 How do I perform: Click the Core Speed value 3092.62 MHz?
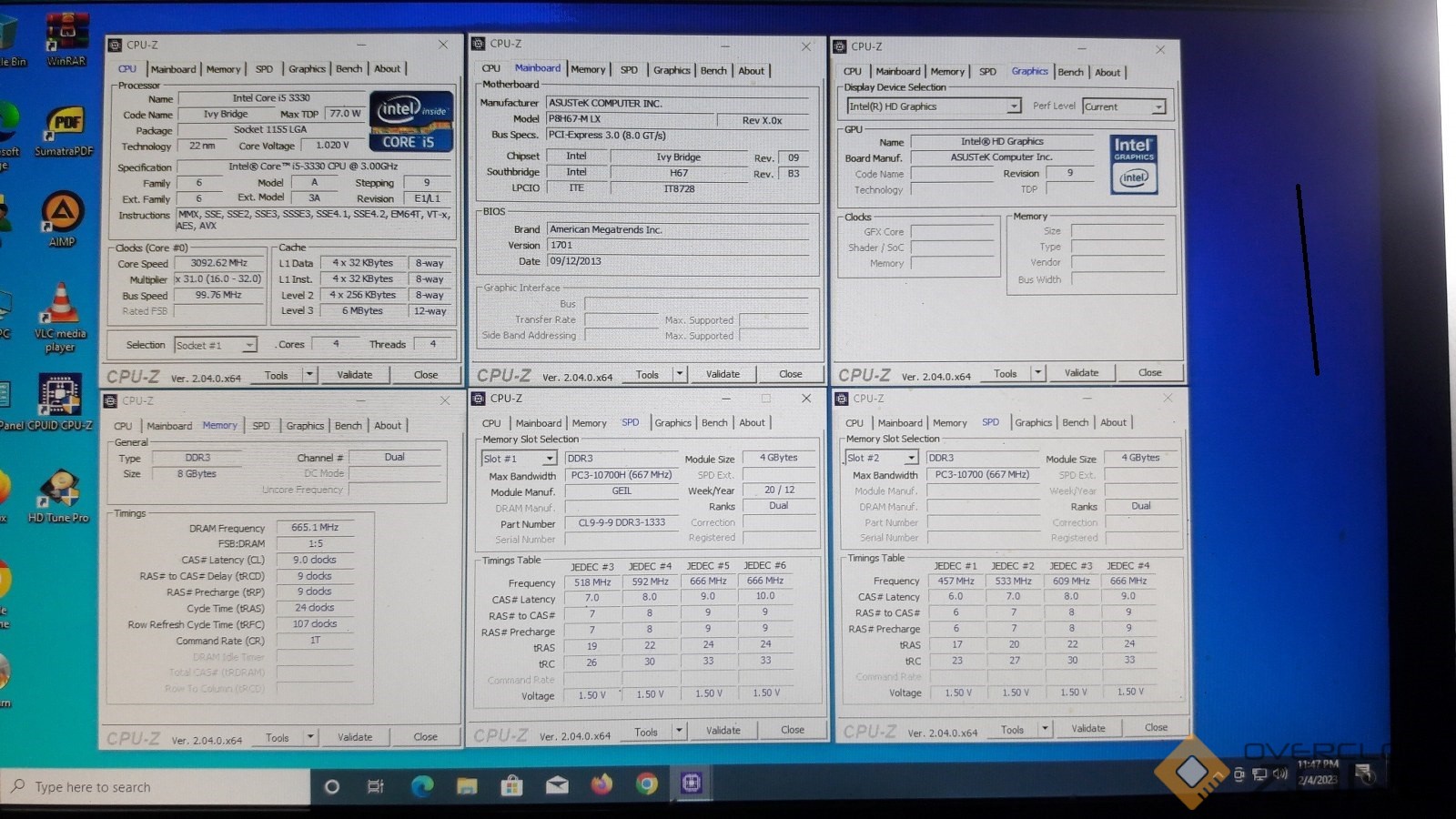tap(218, 263)
